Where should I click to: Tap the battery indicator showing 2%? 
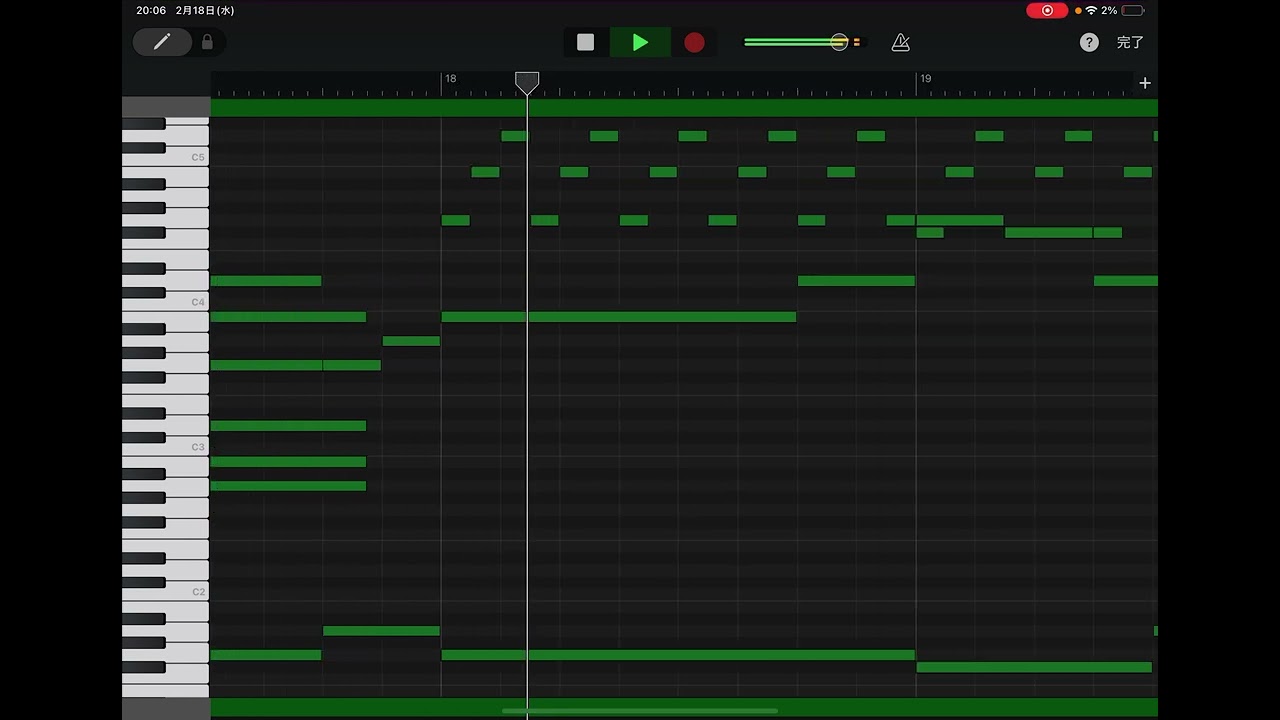(x=1133, y=10)
